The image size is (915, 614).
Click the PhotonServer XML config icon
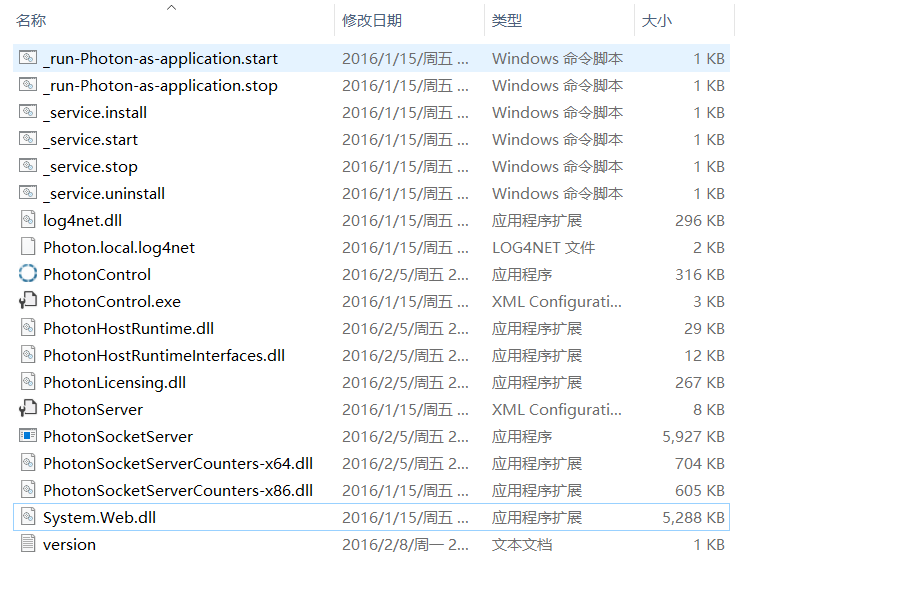[x=27, y=409]
